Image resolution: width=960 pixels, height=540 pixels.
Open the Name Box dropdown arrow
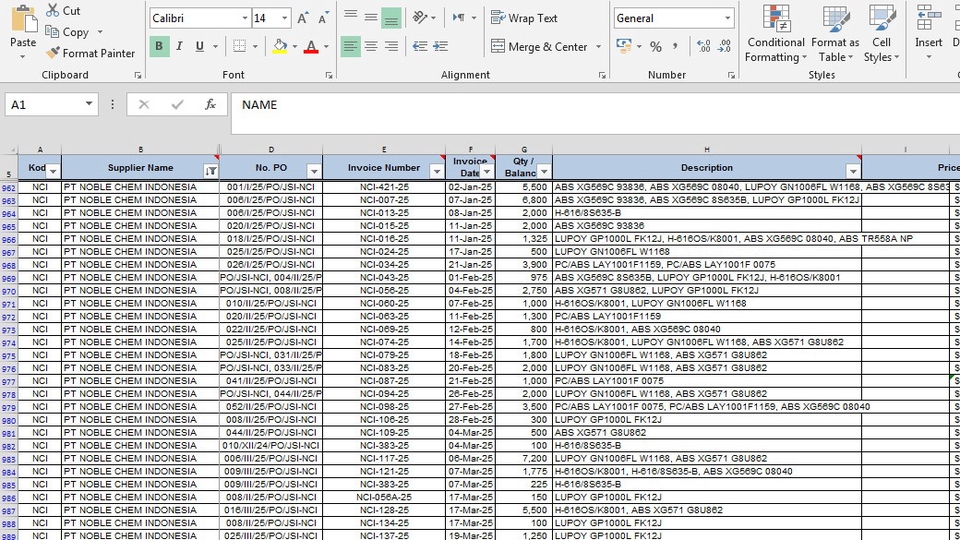(x=89, y=104)
